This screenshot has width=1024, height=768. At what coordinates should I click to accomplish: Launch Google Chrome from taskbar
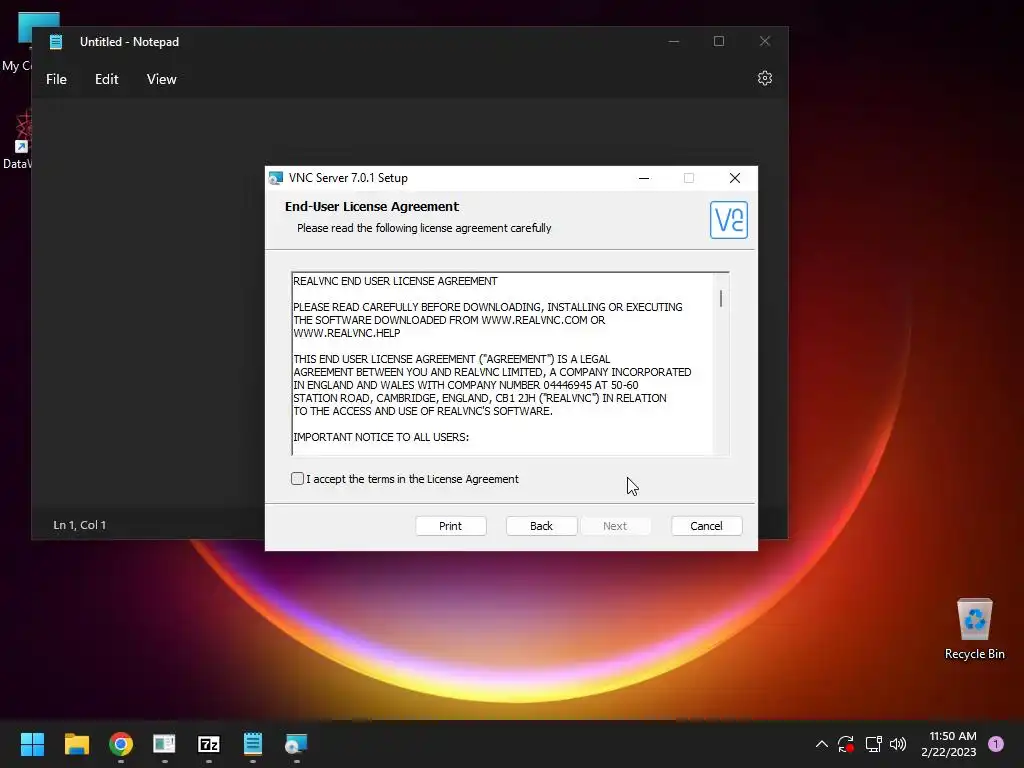[121, 744]
